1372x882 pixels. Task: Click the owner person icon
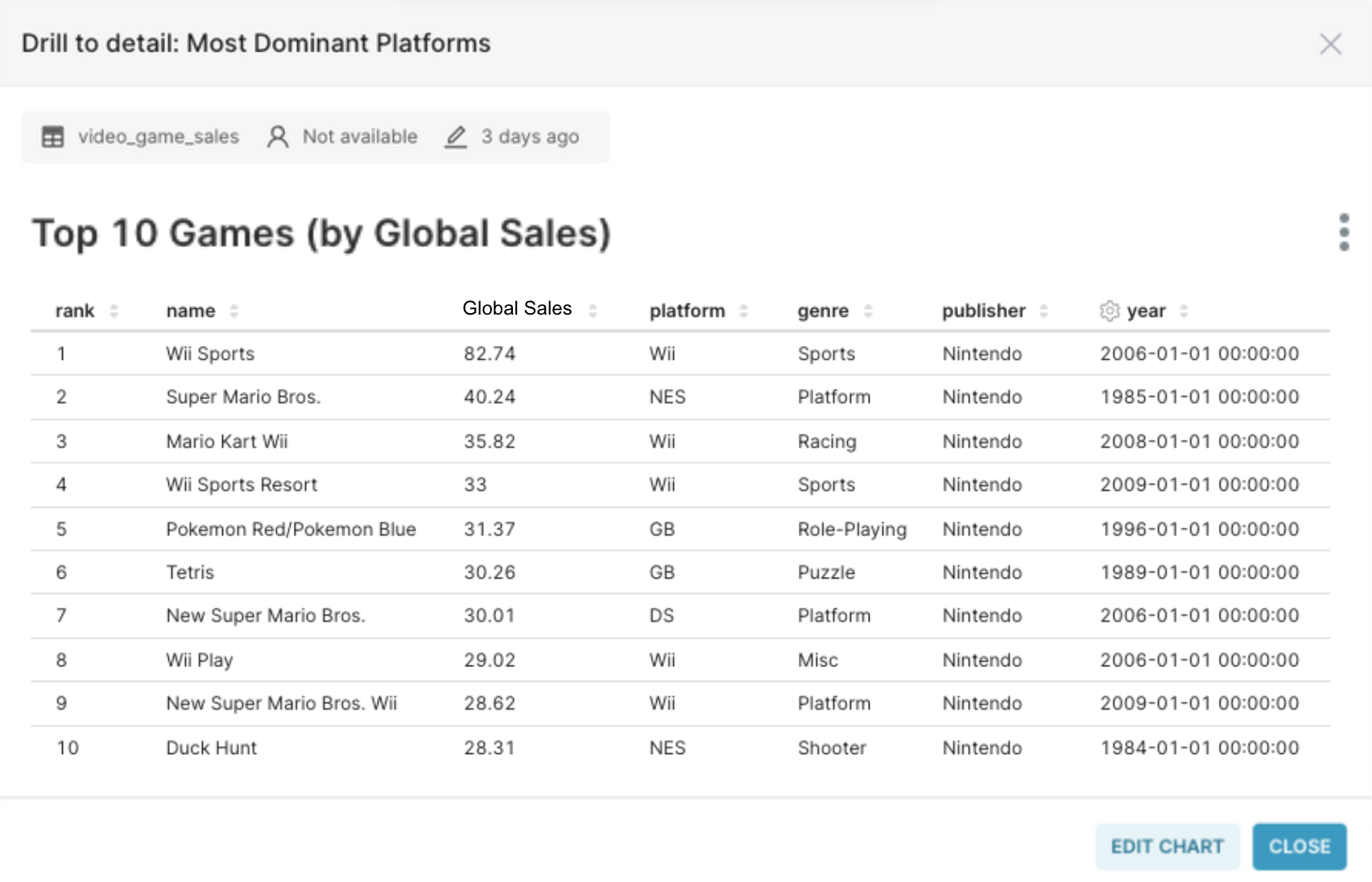278,137
